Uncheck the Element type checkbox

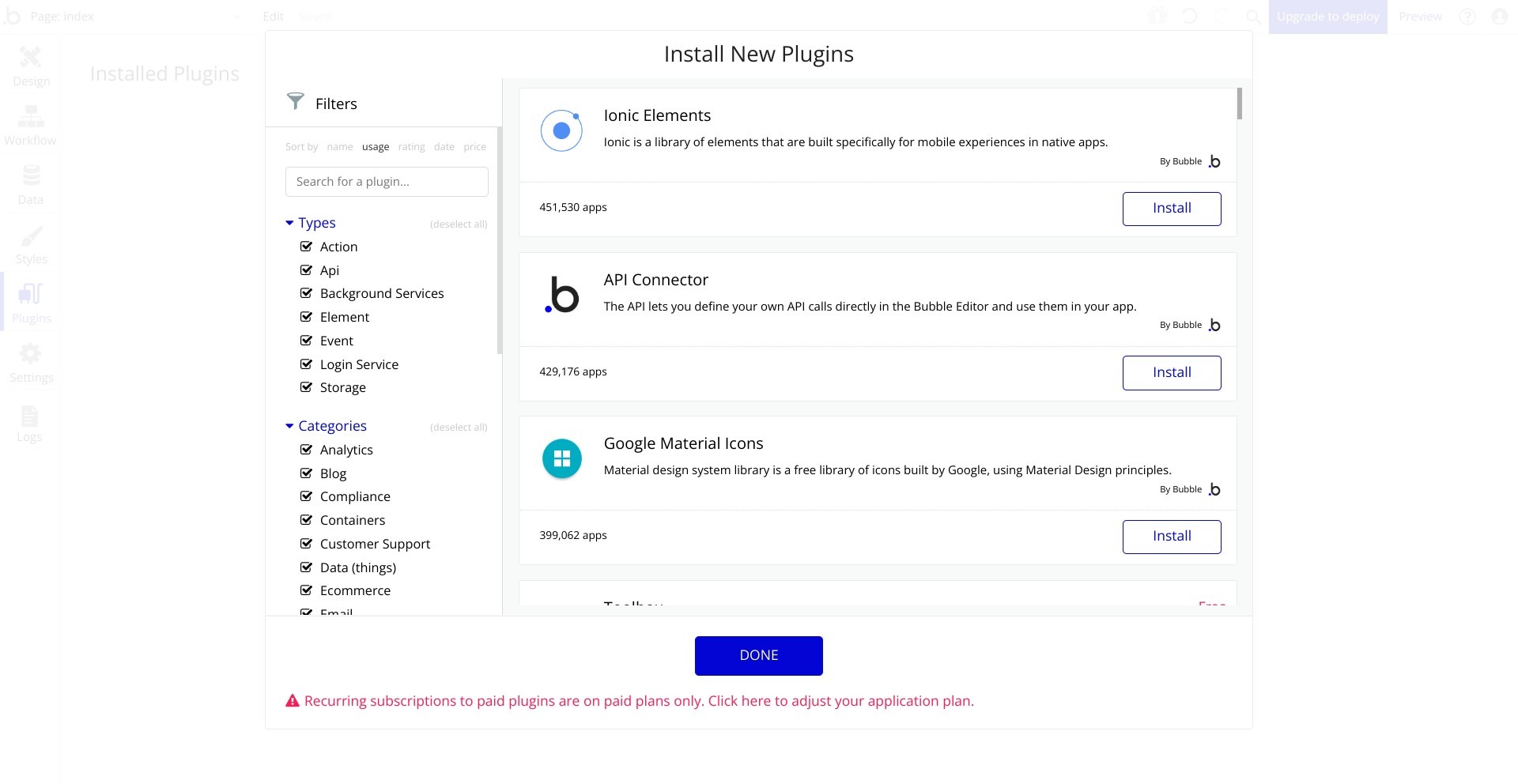[x=306, y=317]
